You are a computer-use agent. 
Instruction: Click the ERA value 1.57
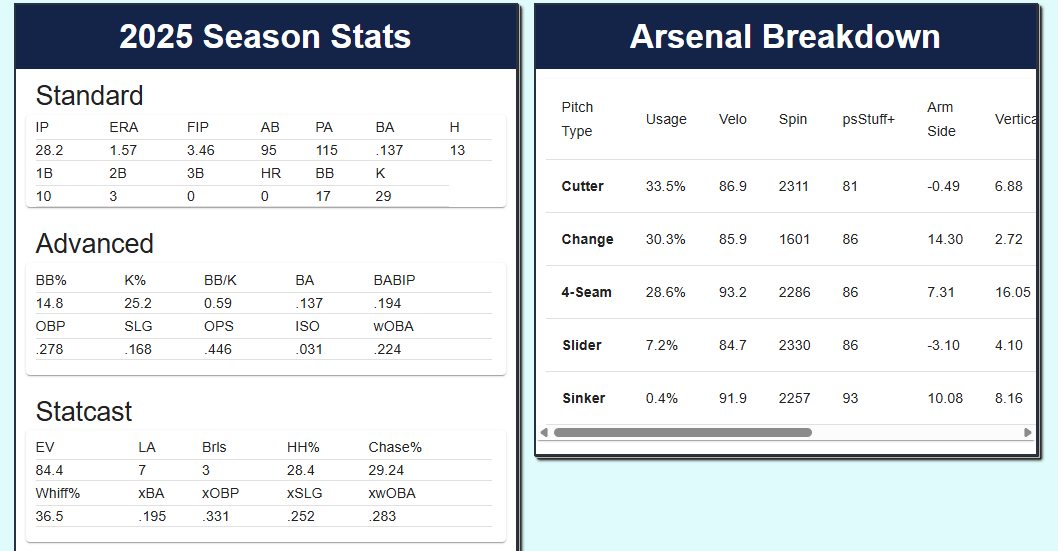coord(123,150)
